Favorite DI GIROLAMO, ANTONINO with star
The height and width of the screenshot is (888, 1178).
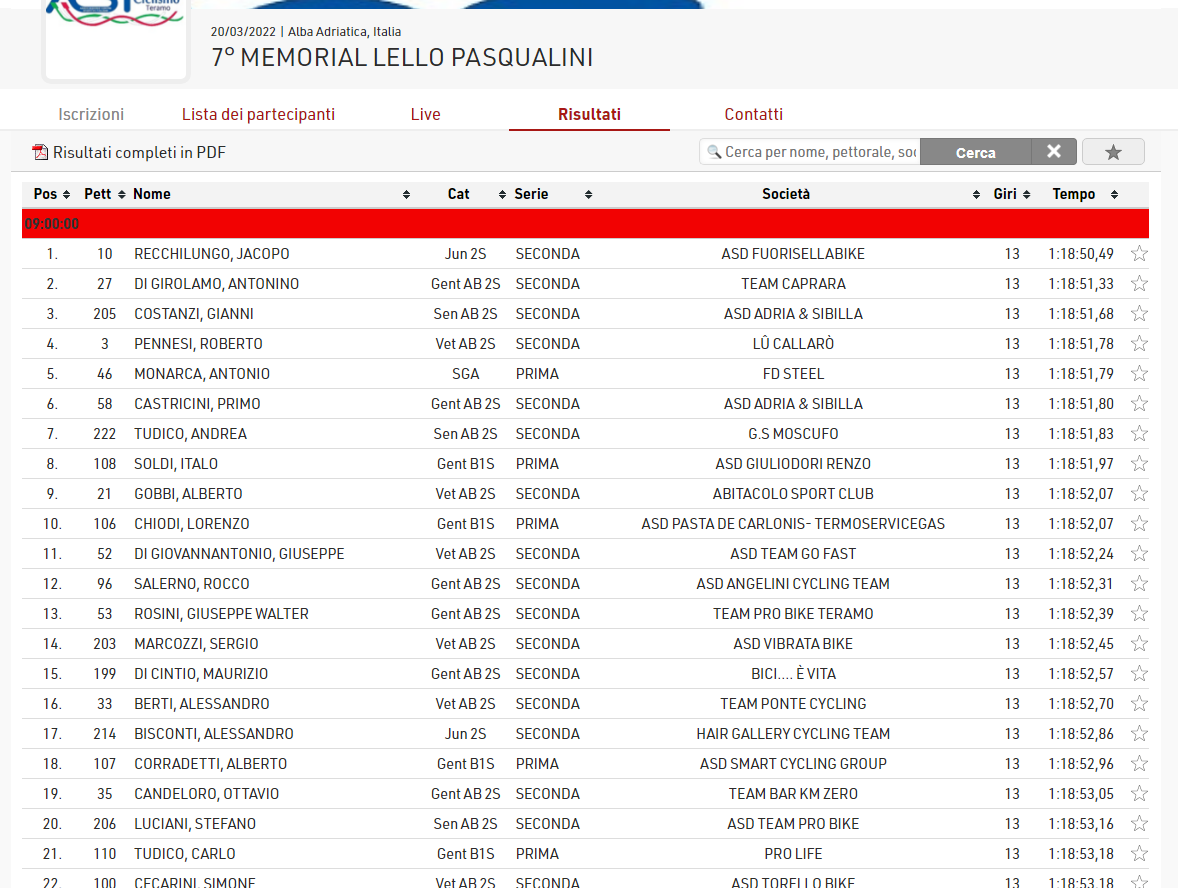pos(1139,284)
